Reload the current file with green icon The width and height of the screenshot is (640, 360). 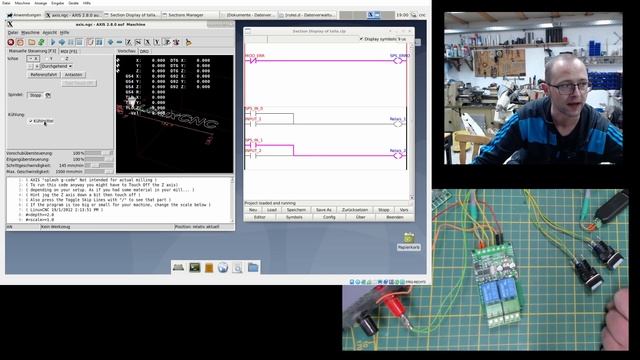click(x=41, y=42)
